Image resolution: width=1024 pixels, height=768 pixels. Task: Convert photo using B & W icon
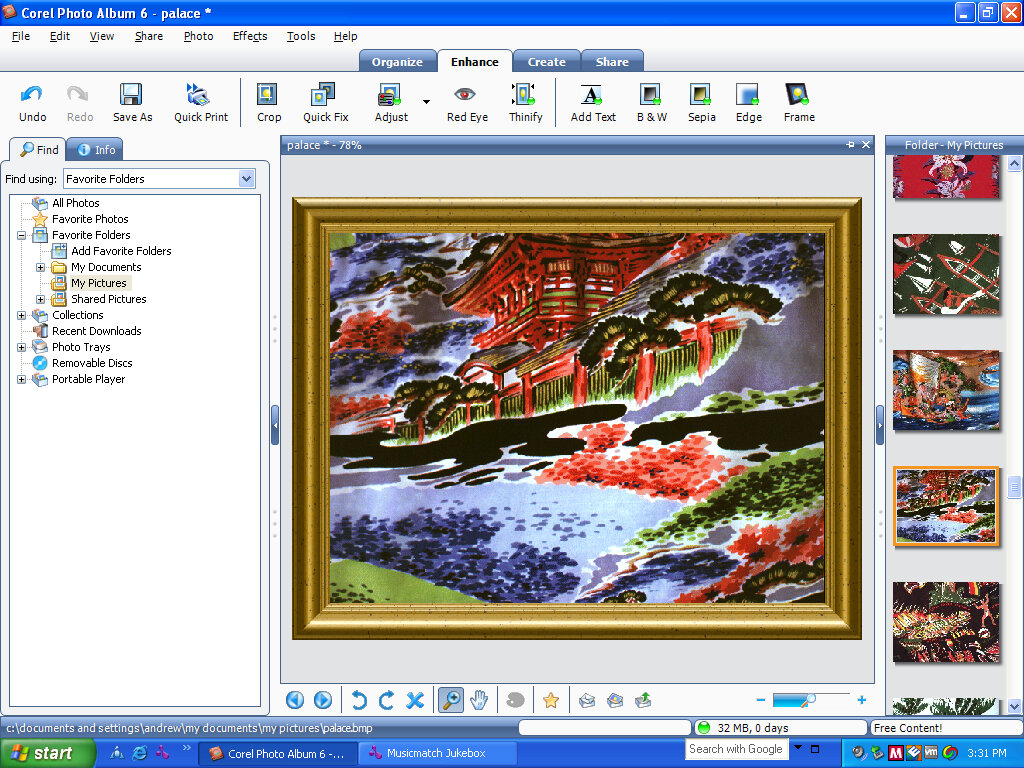[652, 101]
